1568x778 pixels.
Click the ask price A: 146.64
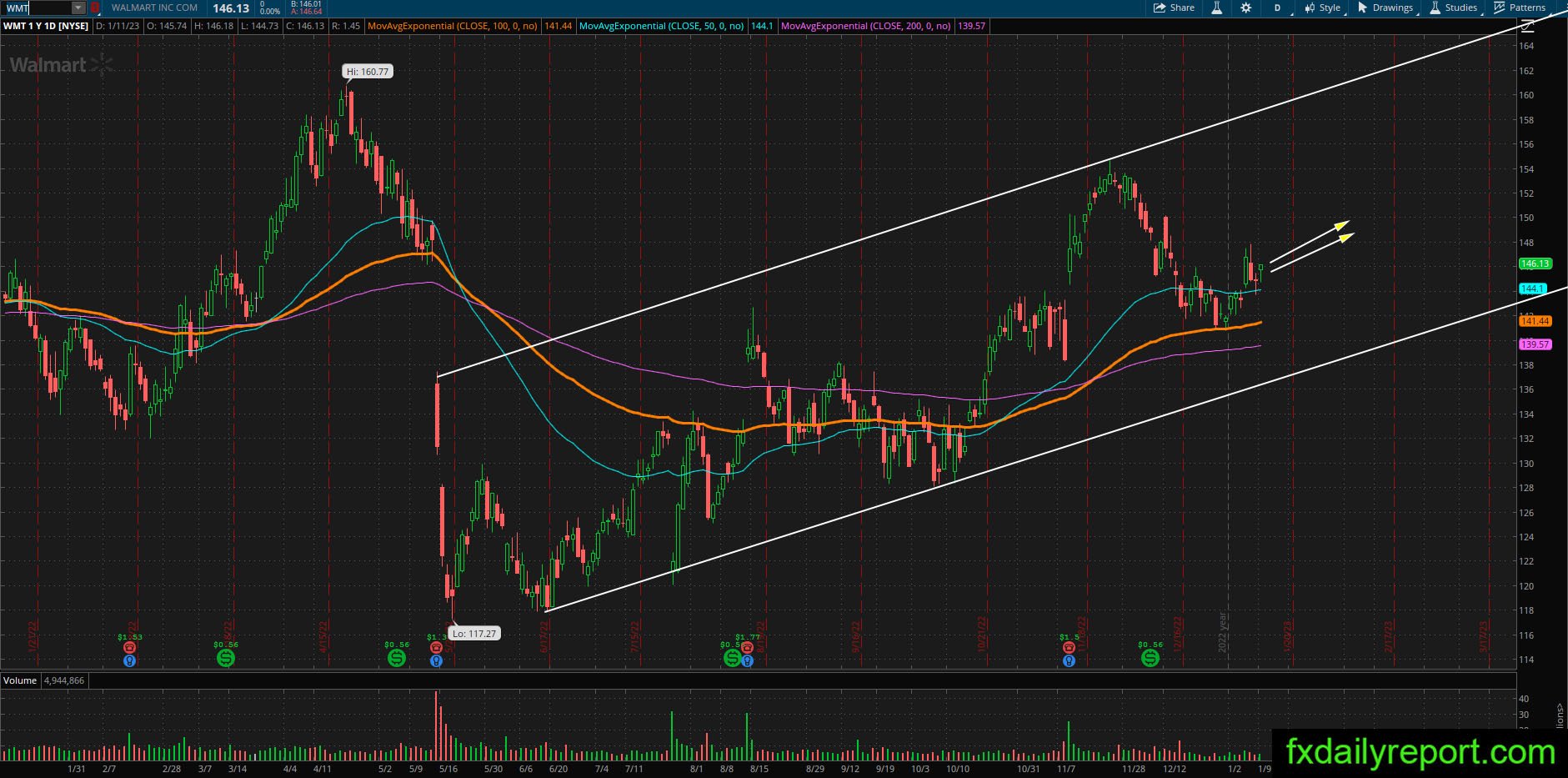[x=306, y=12]
